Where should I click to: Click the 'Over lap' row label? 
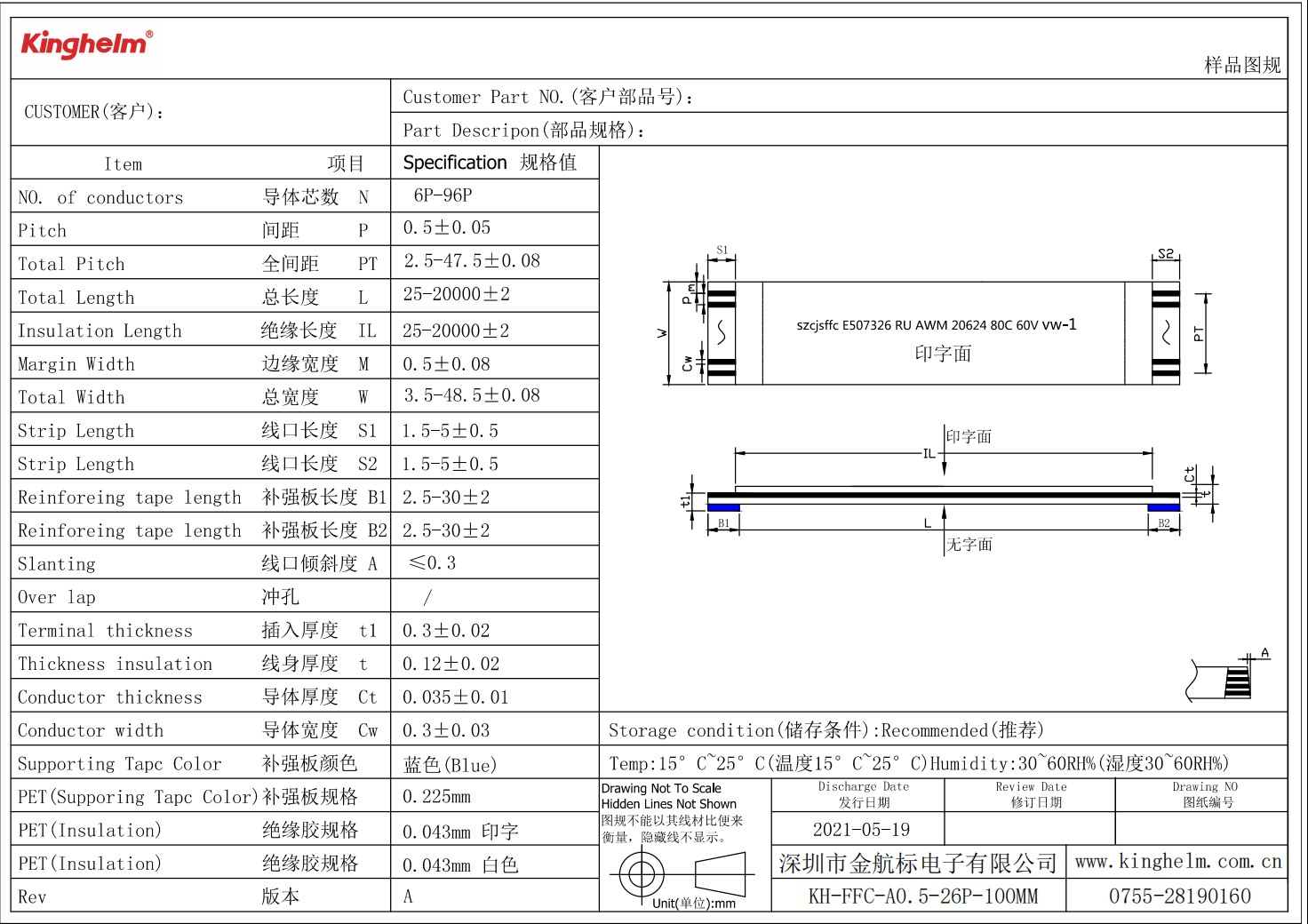pyautogui.click(x=57, y=597)
